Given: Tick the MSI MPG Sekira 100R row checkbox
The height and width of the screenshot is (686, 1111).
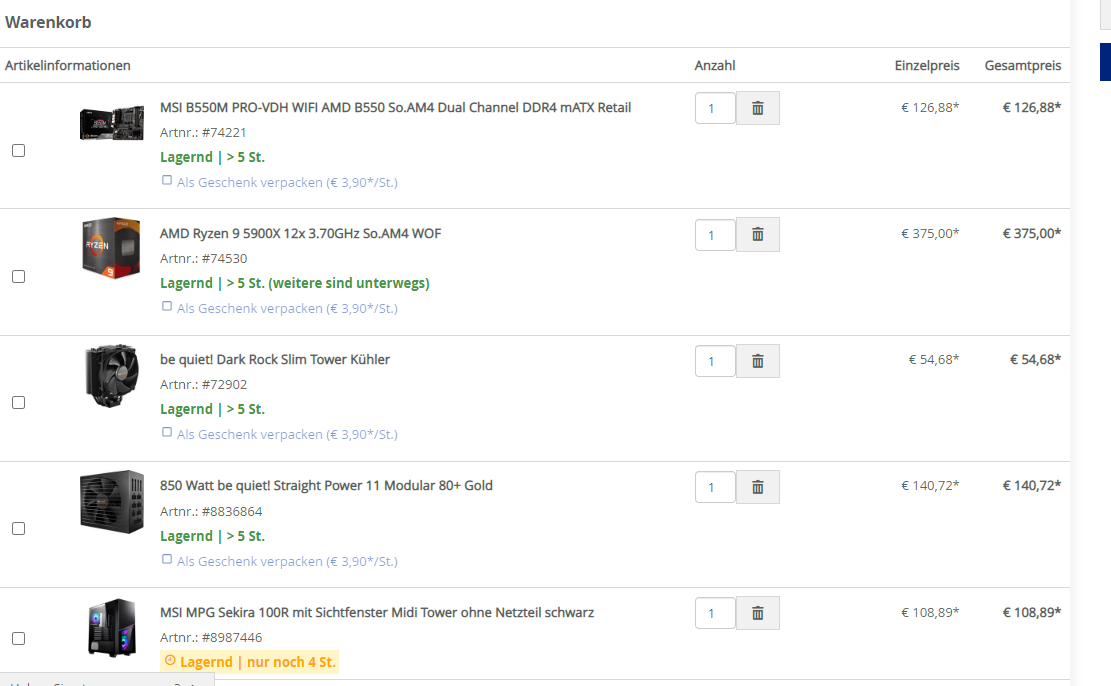Looking at the screenshot, I should pos(18,639).
